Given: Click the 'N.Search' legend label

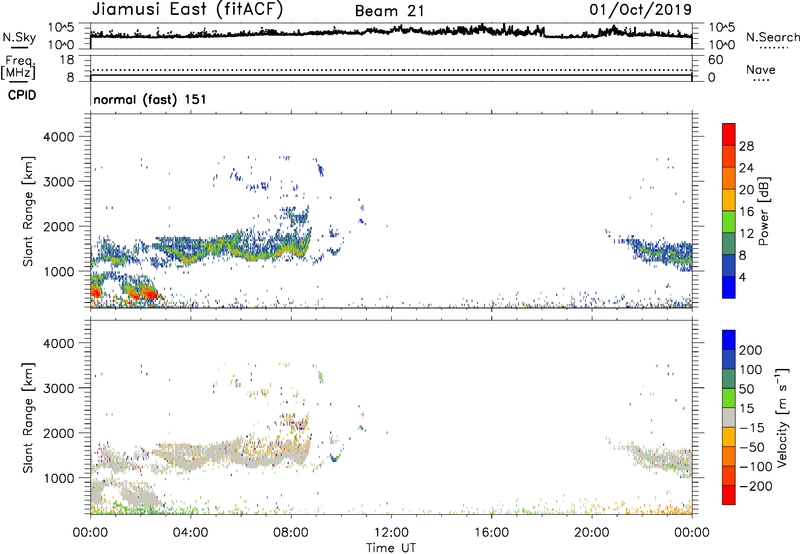Looking at the screenshot, I should click(x=773, y=37).
